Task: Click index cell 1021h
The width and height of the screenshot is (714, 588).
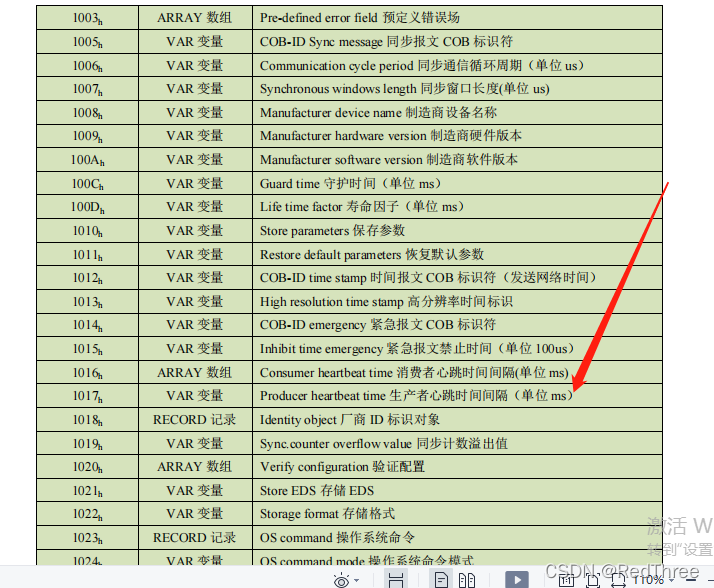Action: click(87, 491)
